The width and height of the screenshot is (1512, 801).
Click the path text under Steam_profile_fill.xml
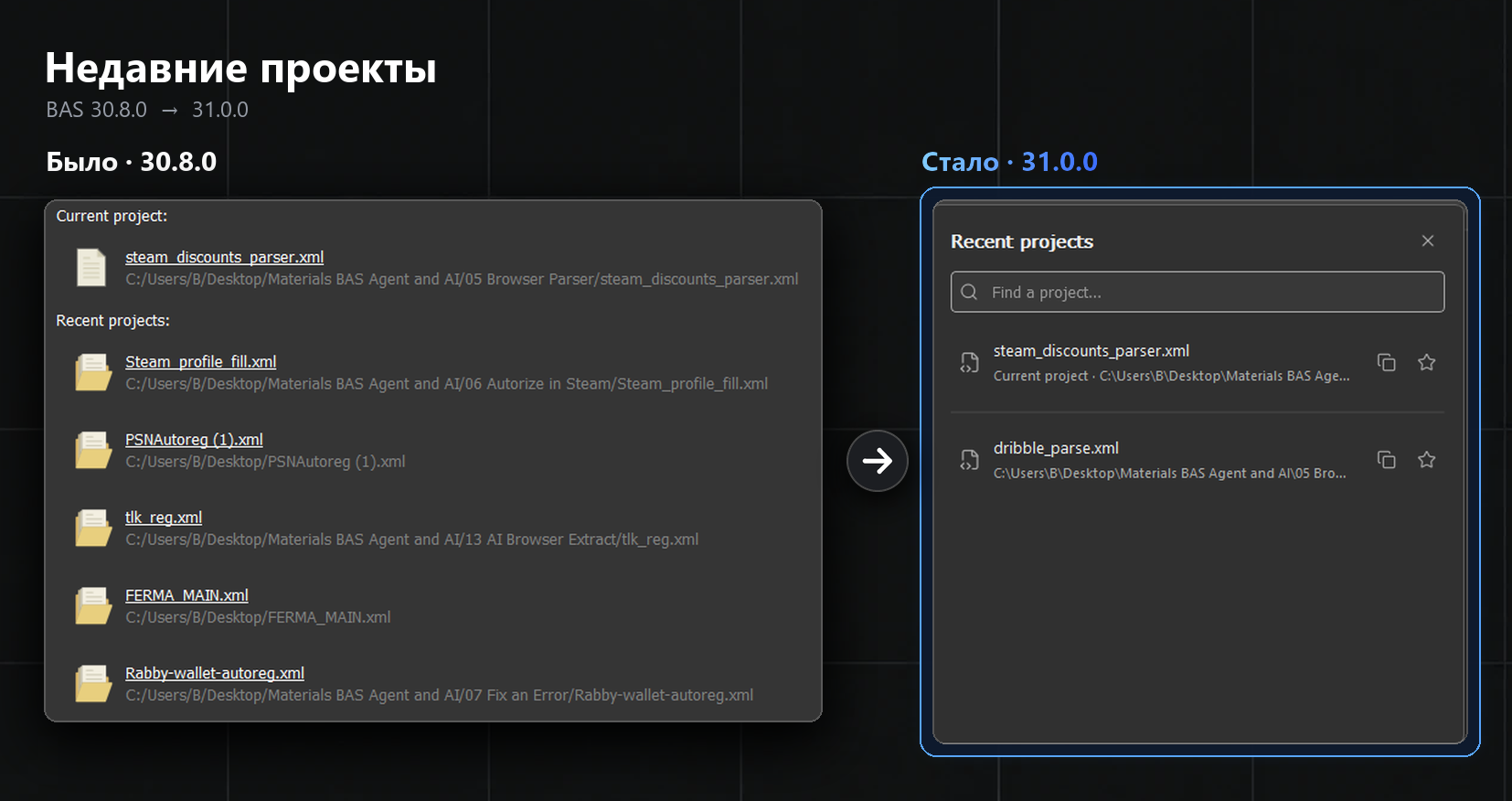tap(446, 384)
